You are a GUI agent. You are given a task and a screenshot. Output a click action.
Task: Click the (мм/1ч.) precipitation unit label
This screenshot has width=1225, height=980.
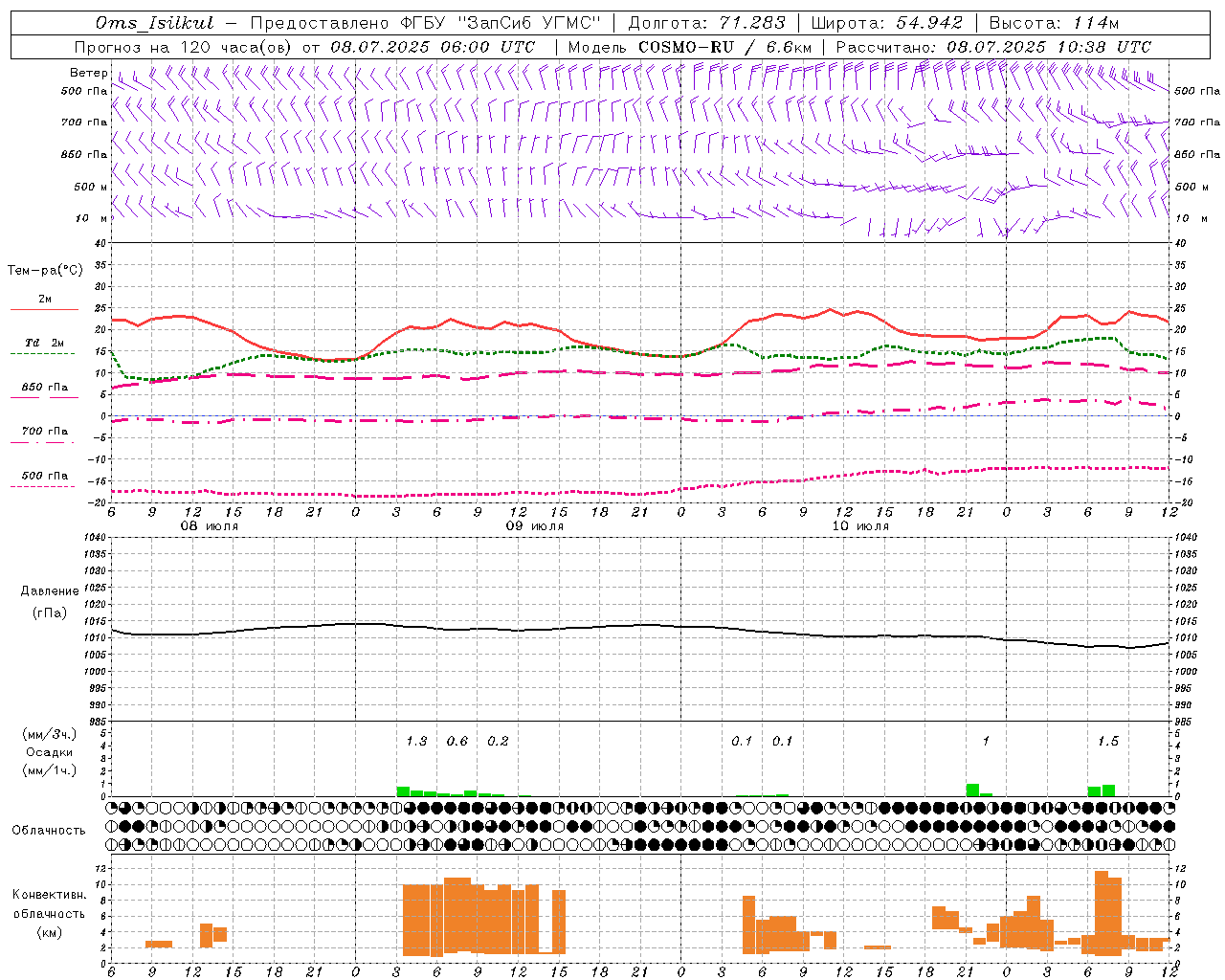point(50,770)
